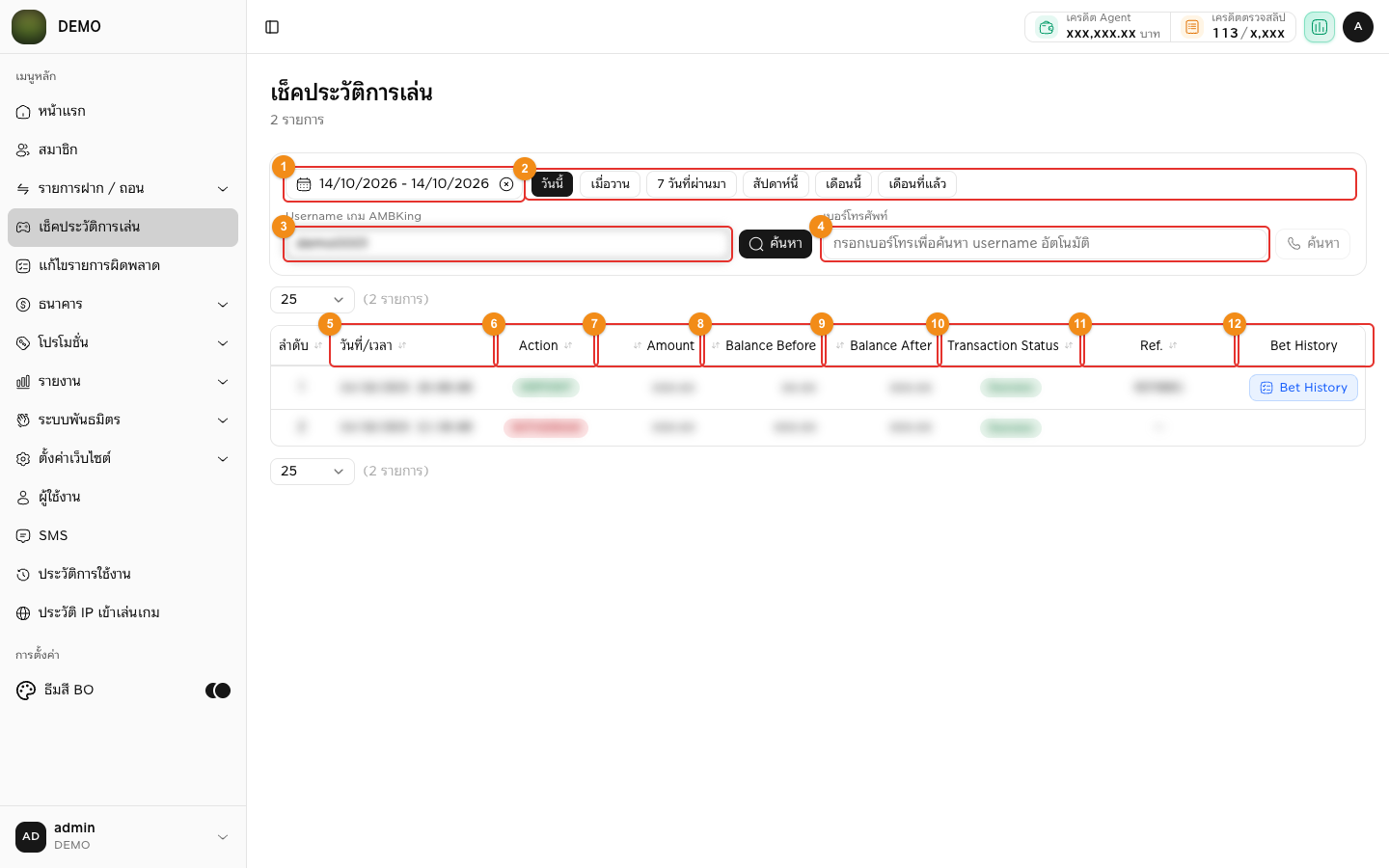Click the black ค้นหา search button
The width and height of the screenshot is (1389, 868).
tap(776, 244)
